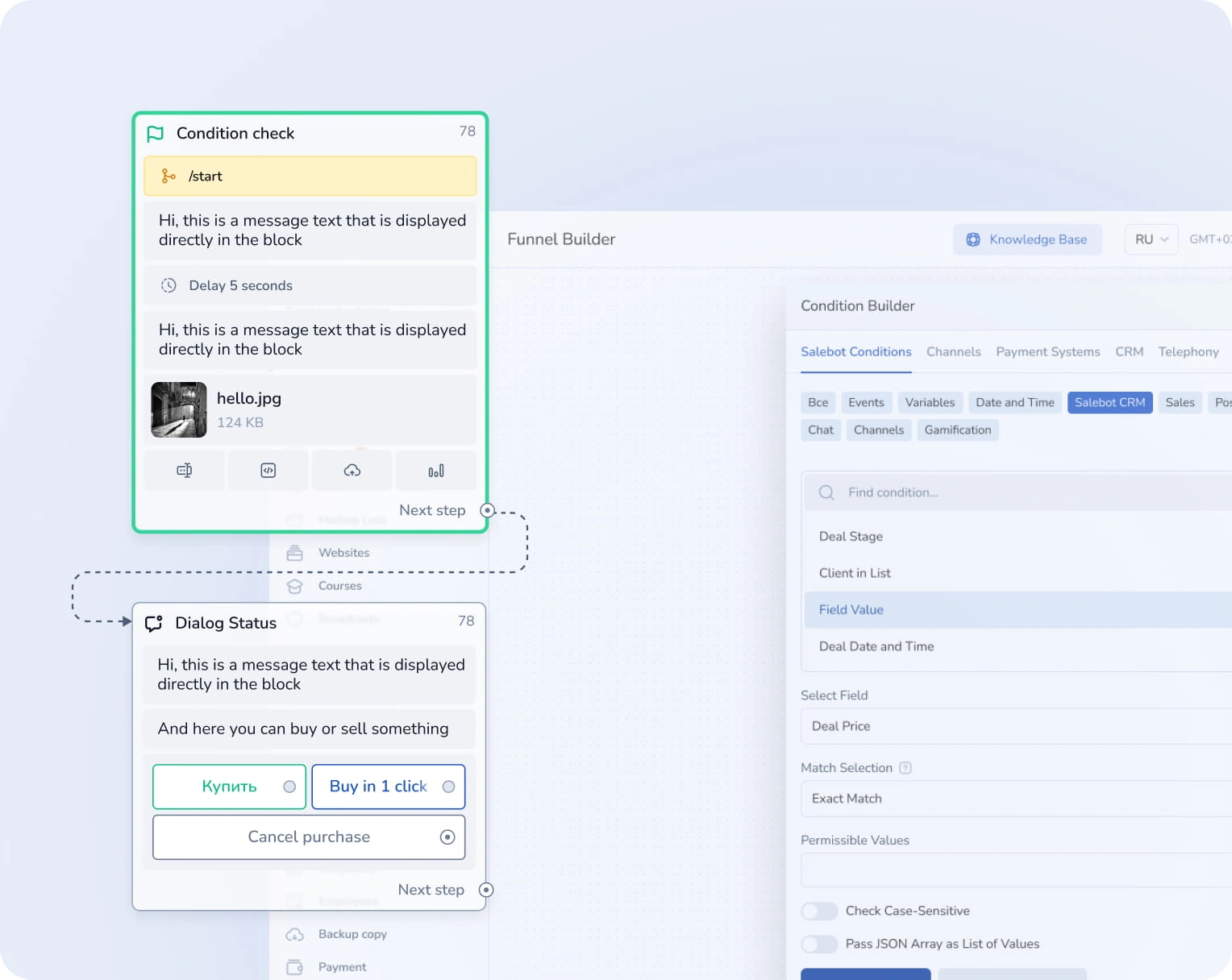Click the Cancel purchase button
The width and height of the screenshot is (1232, 980).
point(309,837)
